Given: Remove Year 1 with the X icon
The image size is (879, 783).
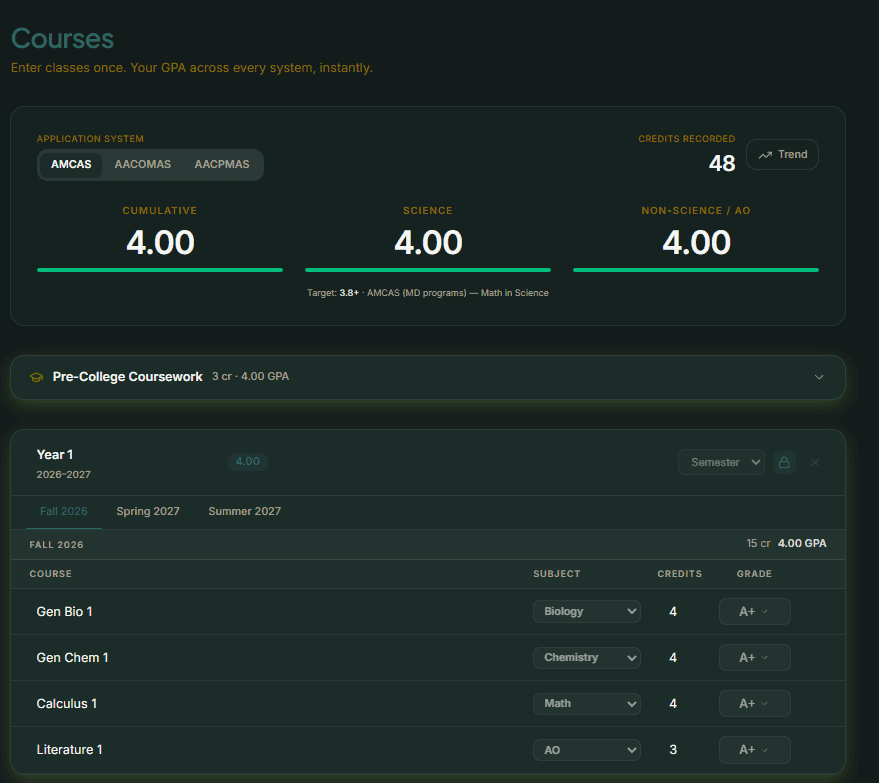Looking at the screenshot, I should [x=815, y=462].
